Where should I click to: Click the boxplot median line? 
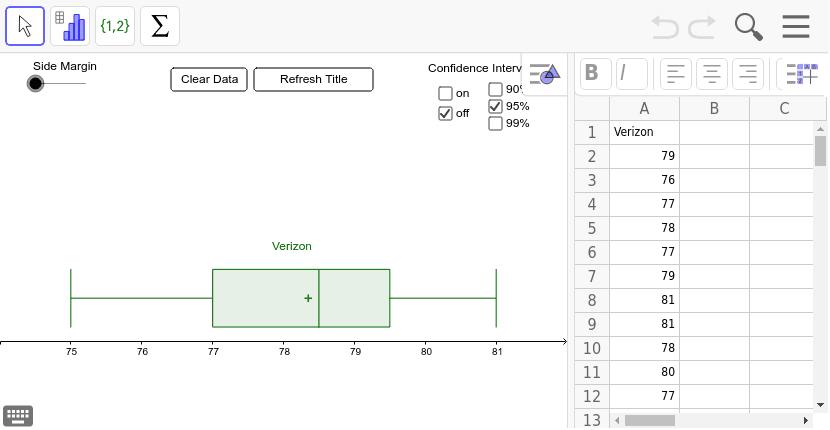pyautogui.click(x=319, y=298)
